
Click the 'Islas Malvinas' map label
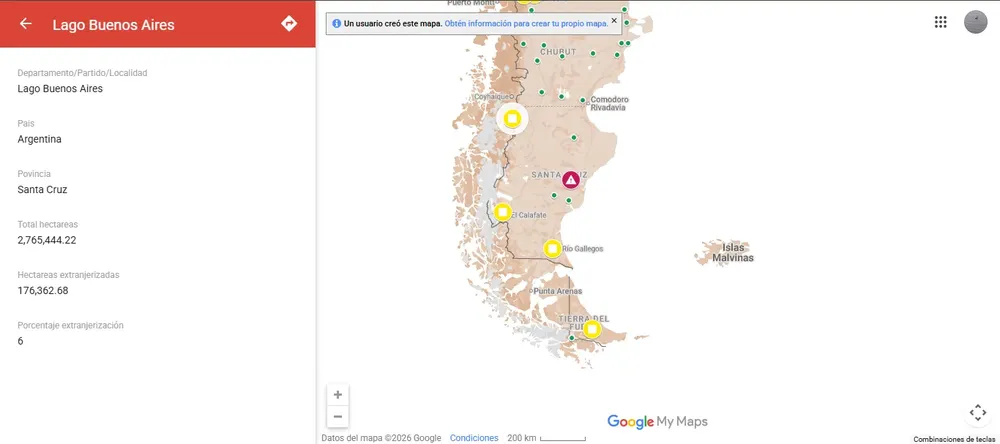tap(733, 253)
